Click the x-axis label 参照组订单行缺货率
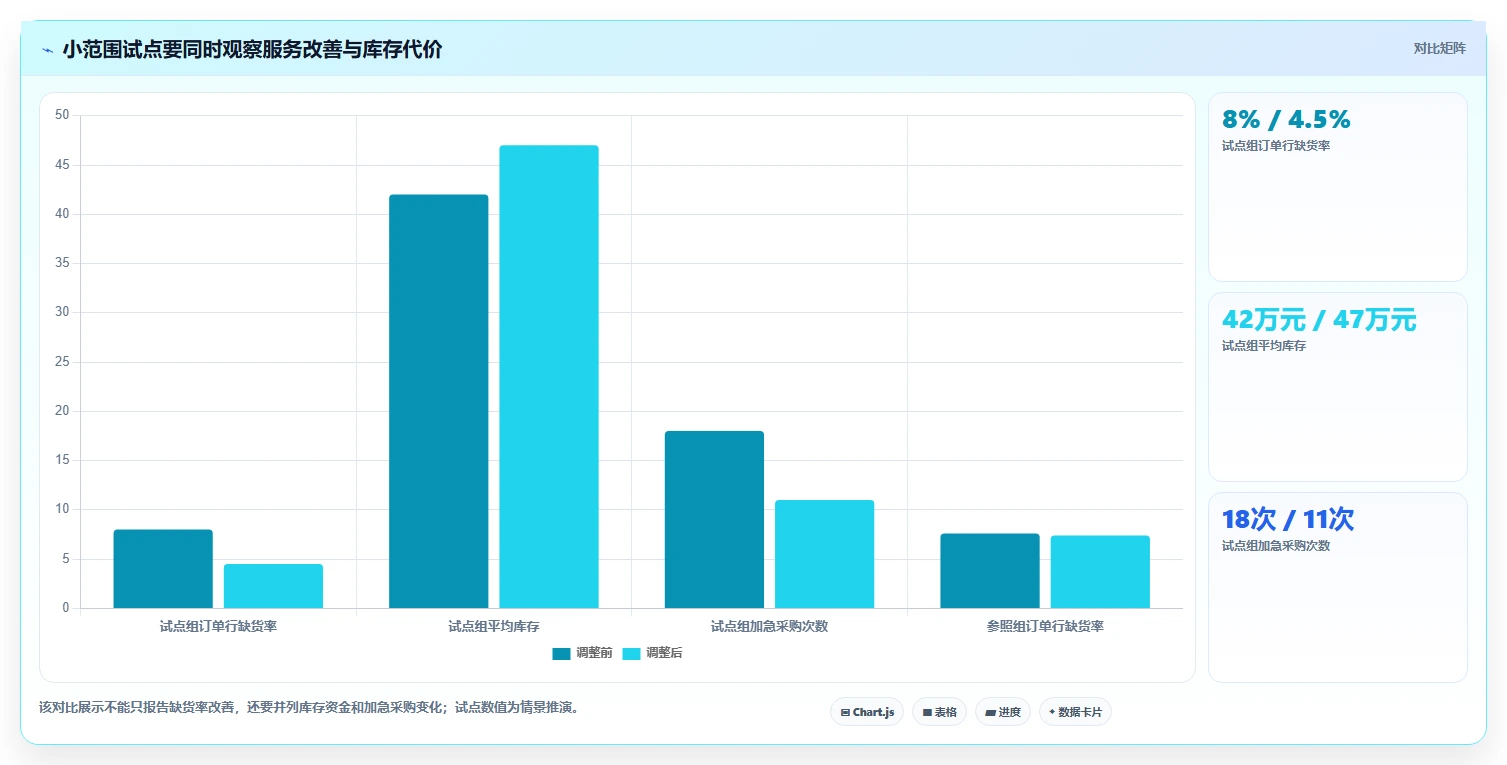Viewport: 1507px width, 765px height. click(1045, 627)
